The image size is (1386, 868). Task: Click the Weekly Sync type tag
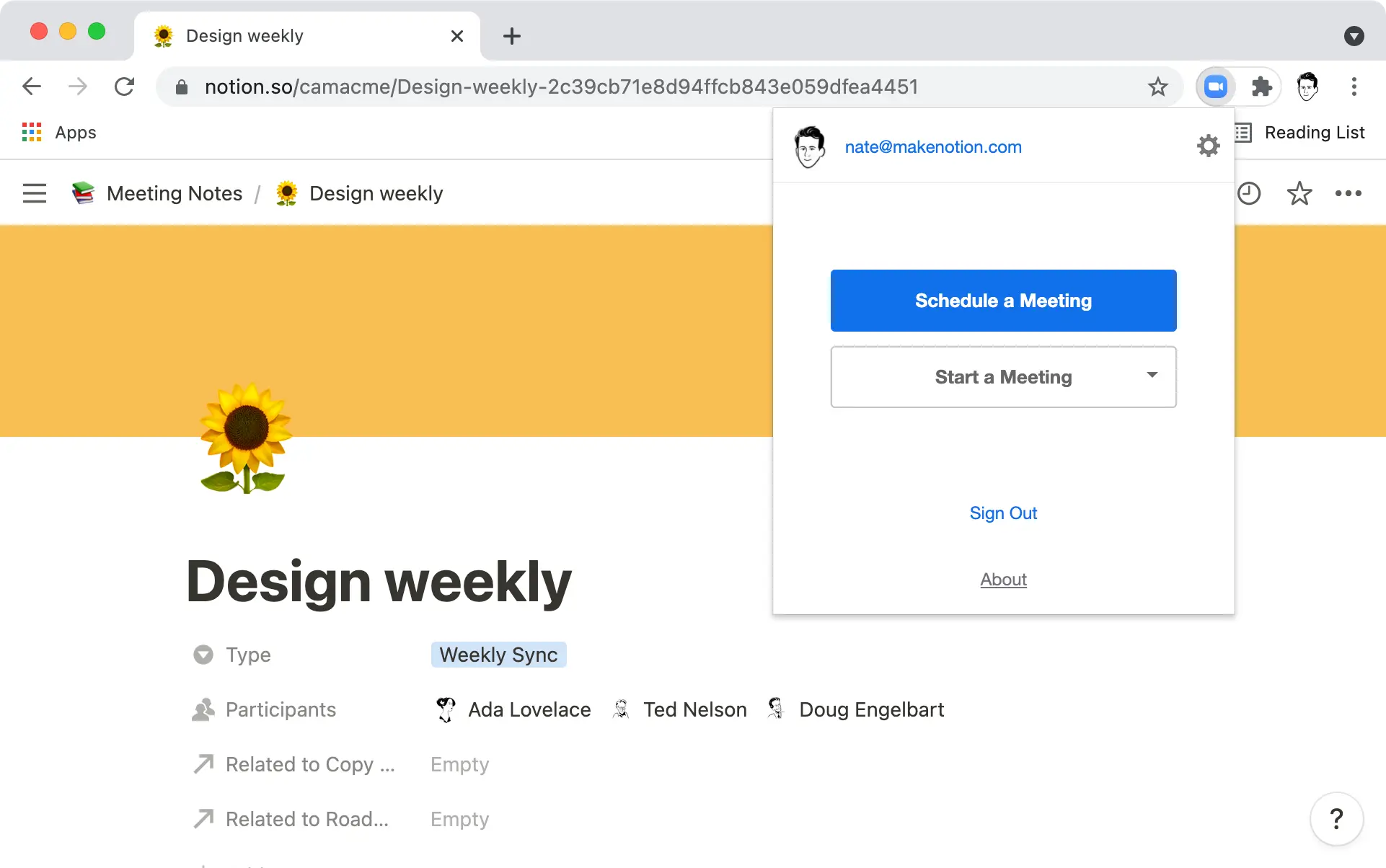(498, 655)
